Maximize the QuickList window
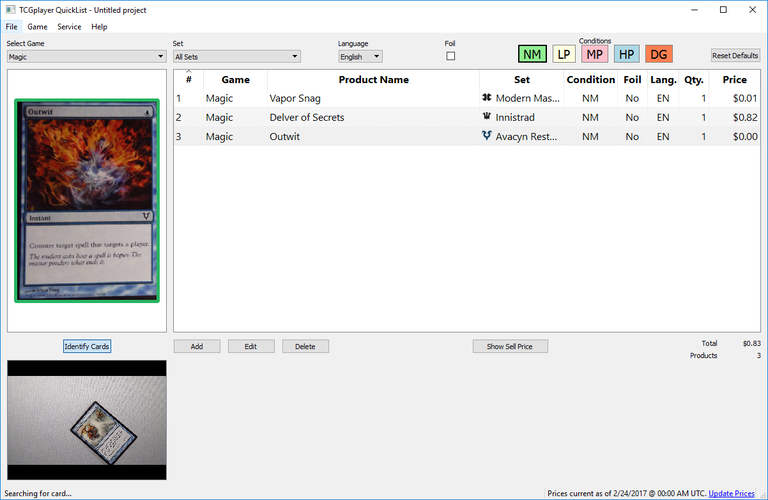This screenshot has height=500, width=768. pyautogui.click(x=723, y=10)
